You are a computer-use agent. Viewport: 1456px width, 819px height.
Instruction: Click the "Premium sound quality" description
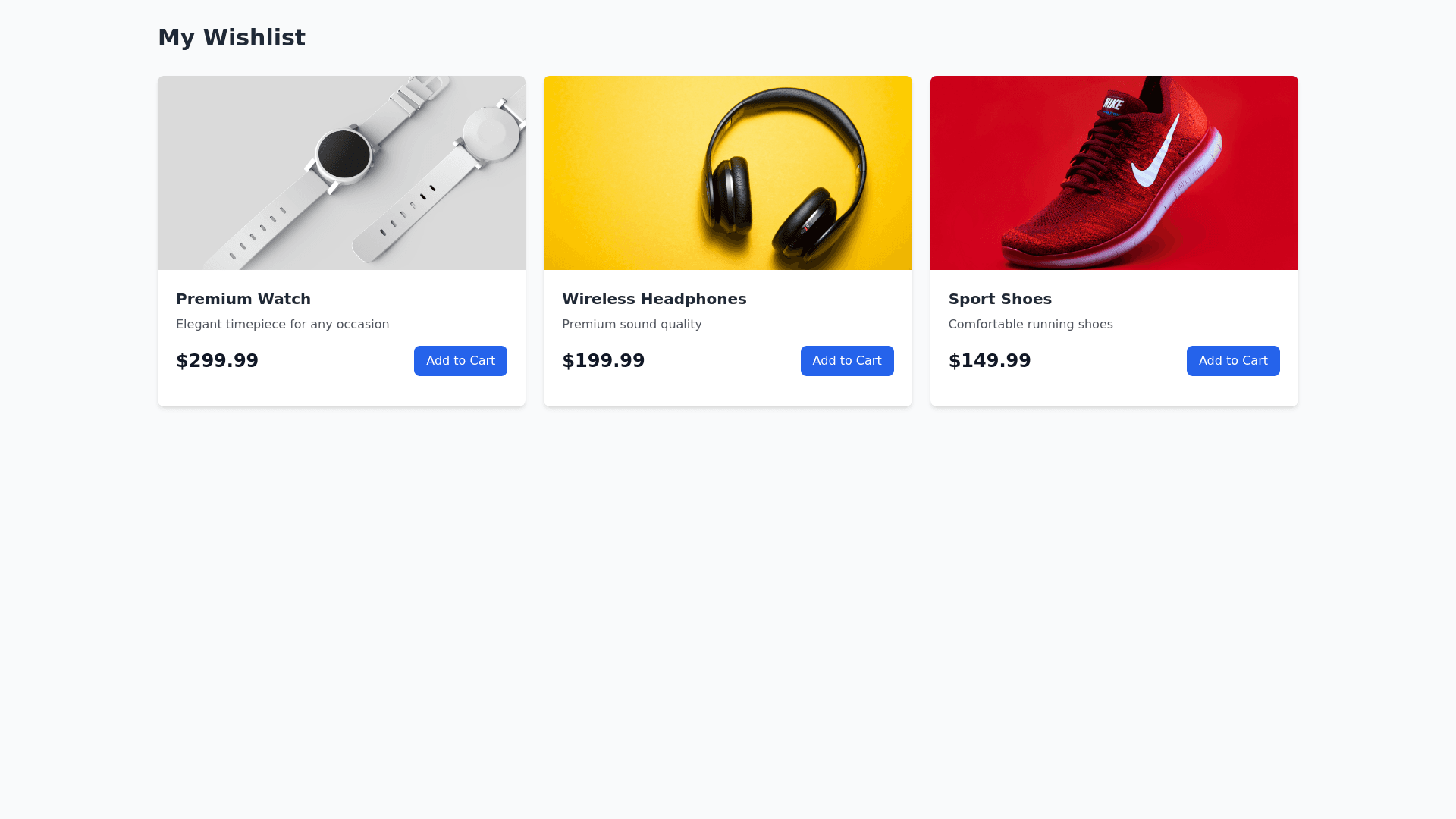(x=632, y=325)
